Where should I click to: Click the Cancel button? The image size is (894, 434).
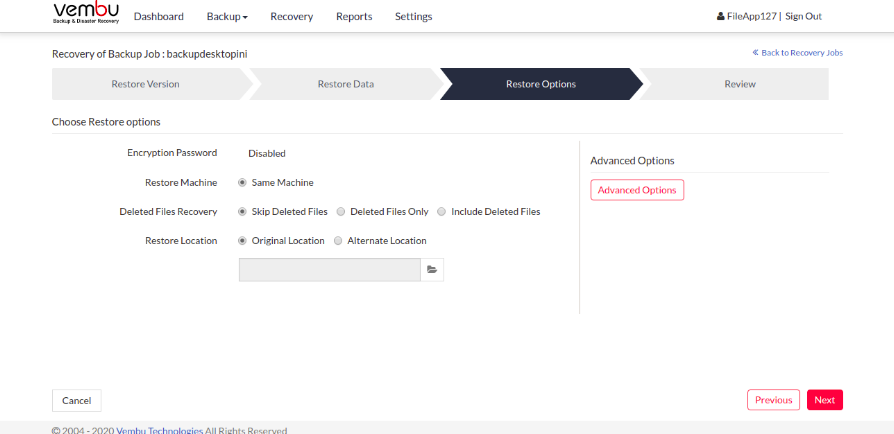pos(76,400)
